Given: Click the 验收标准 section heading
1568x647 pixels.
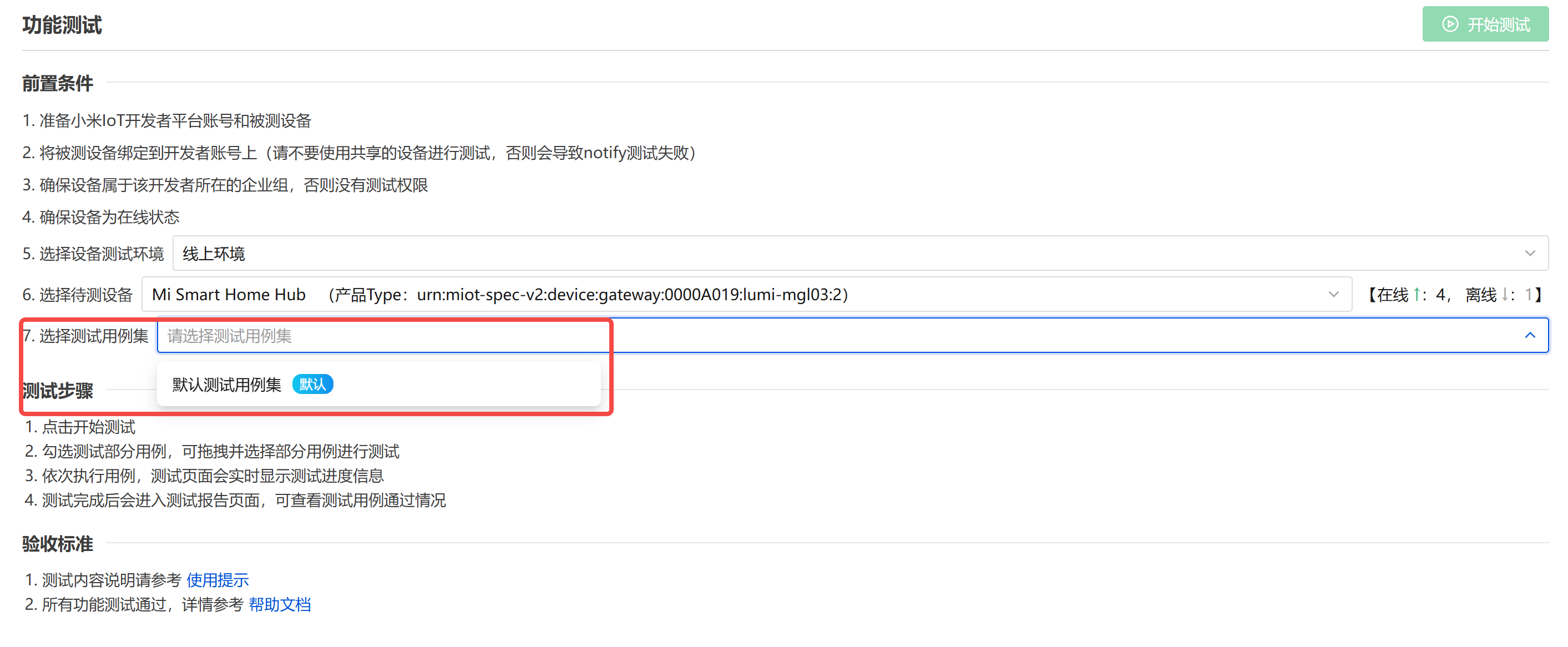Looking at the screenshot, I should pyautogui.click(x=58, y=544).
